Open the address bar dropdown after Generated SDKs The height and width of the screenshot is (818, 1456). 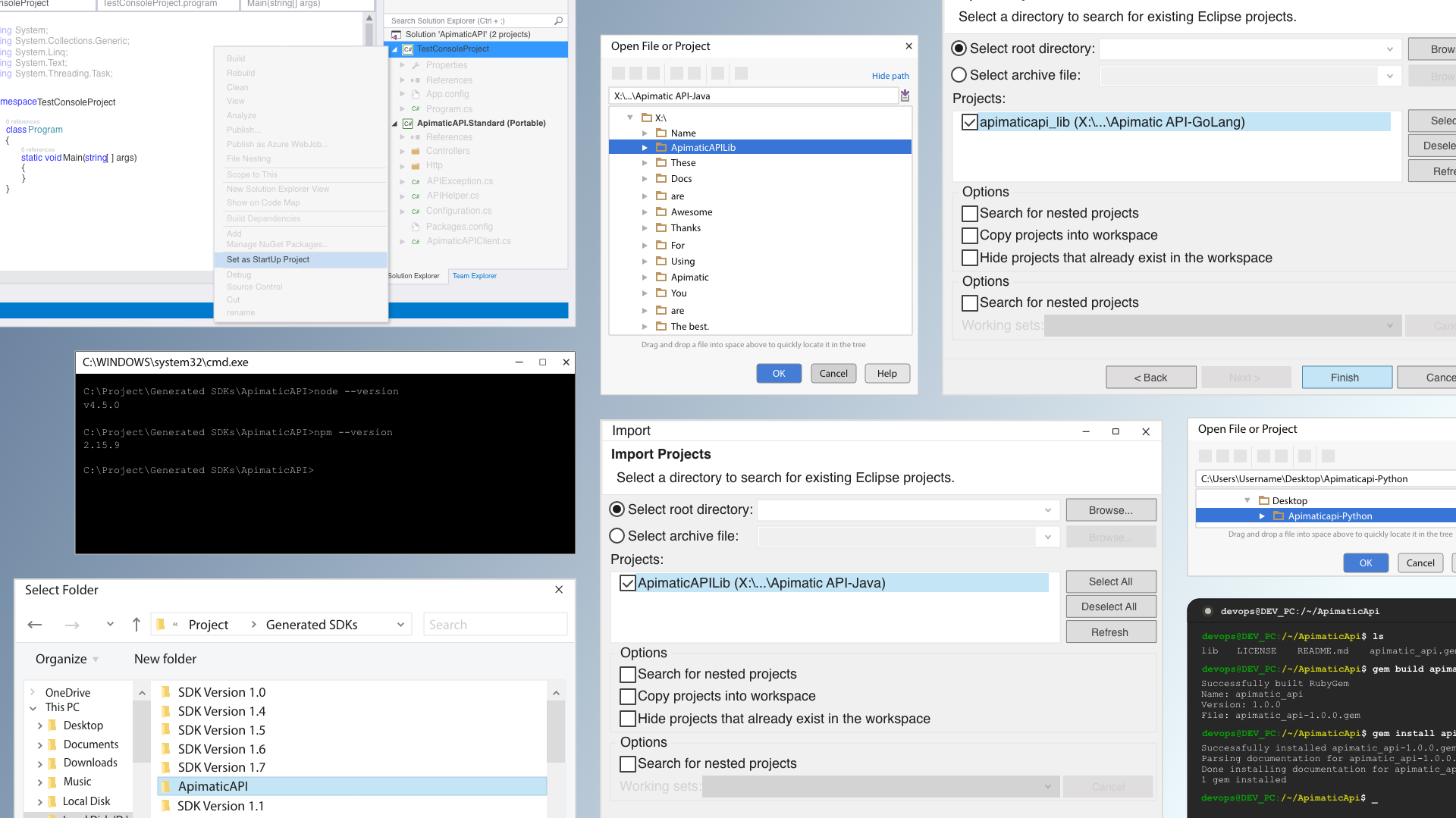[400, 625]
